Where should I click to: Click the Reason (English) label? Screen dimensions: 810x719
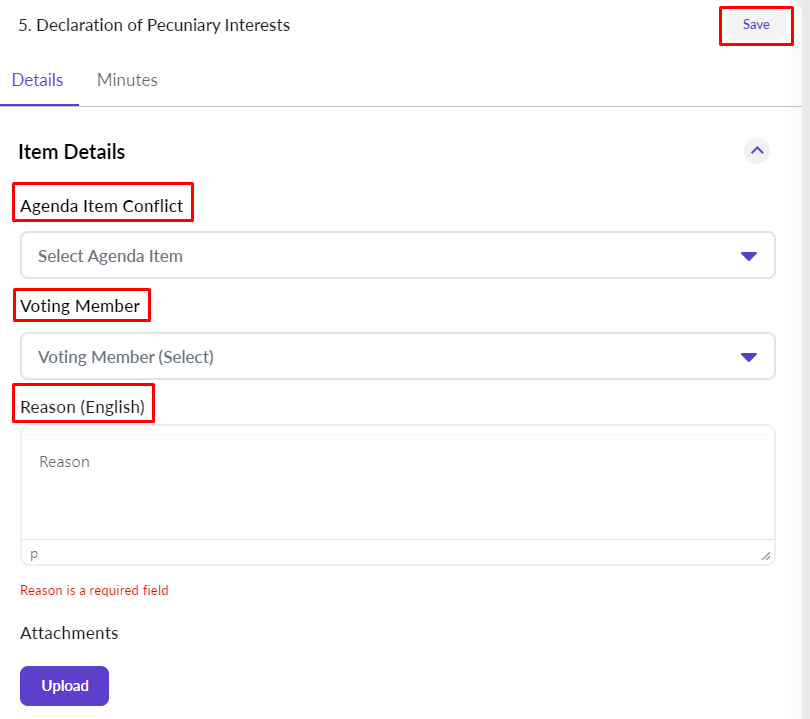82,407
